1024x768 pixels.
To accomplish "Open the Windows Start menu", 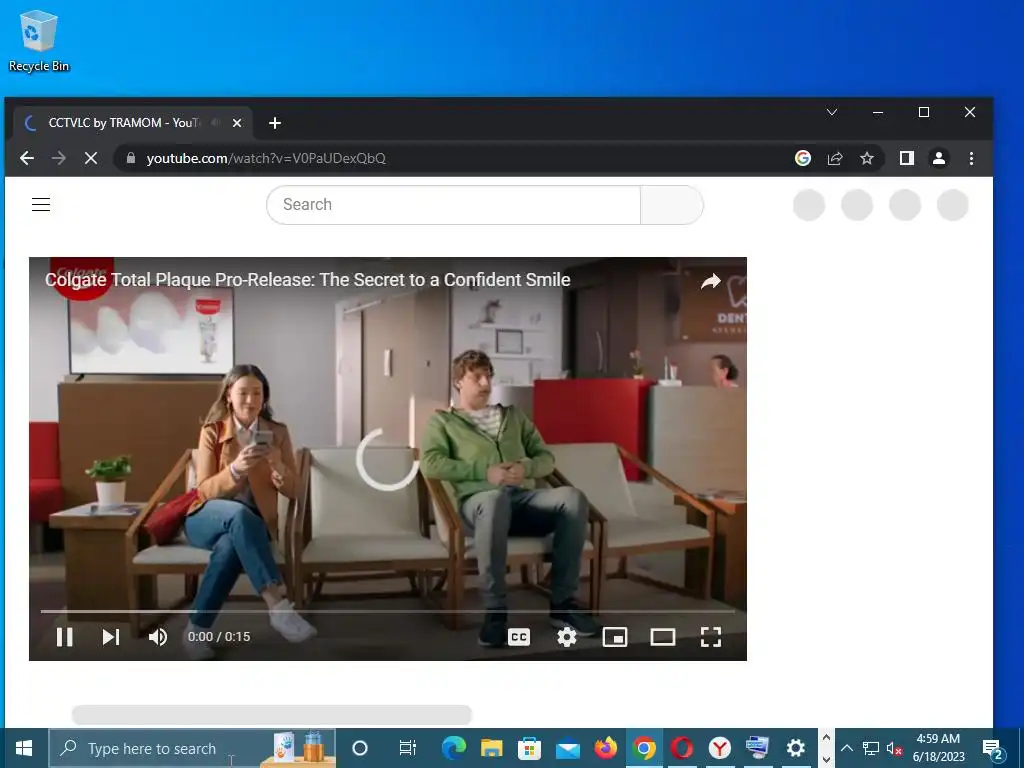I will pyautogui.click(x=24, y=748).
